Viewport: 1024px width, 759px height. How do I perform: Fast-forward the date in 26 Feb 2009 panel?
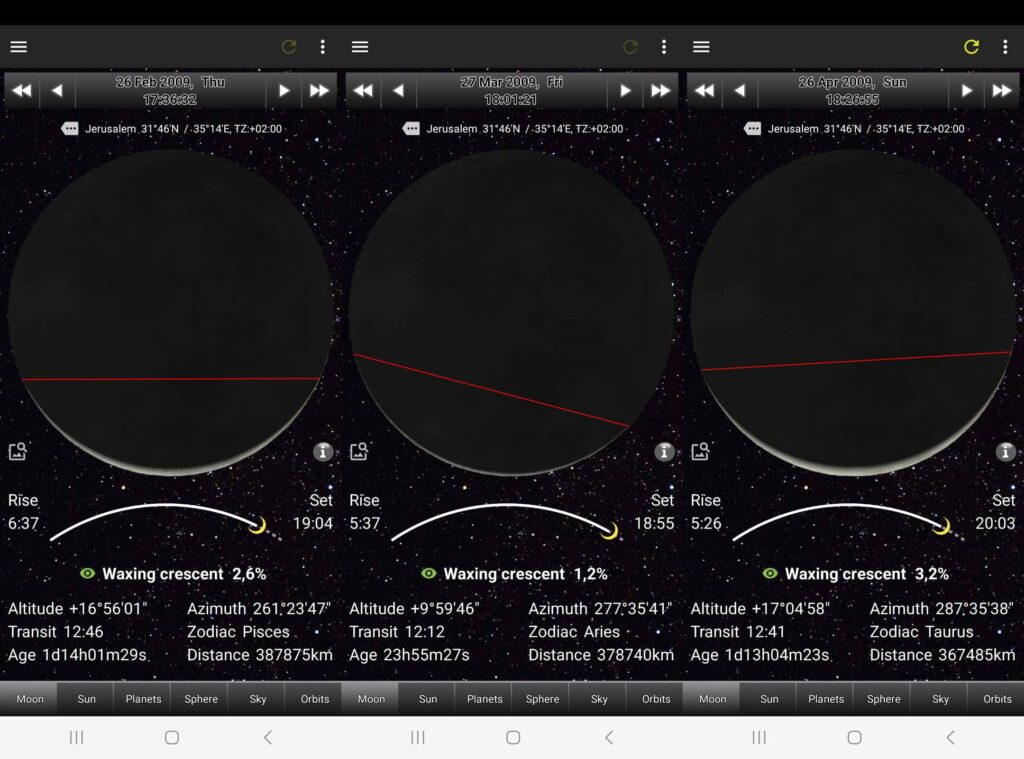tap(319, 91)
